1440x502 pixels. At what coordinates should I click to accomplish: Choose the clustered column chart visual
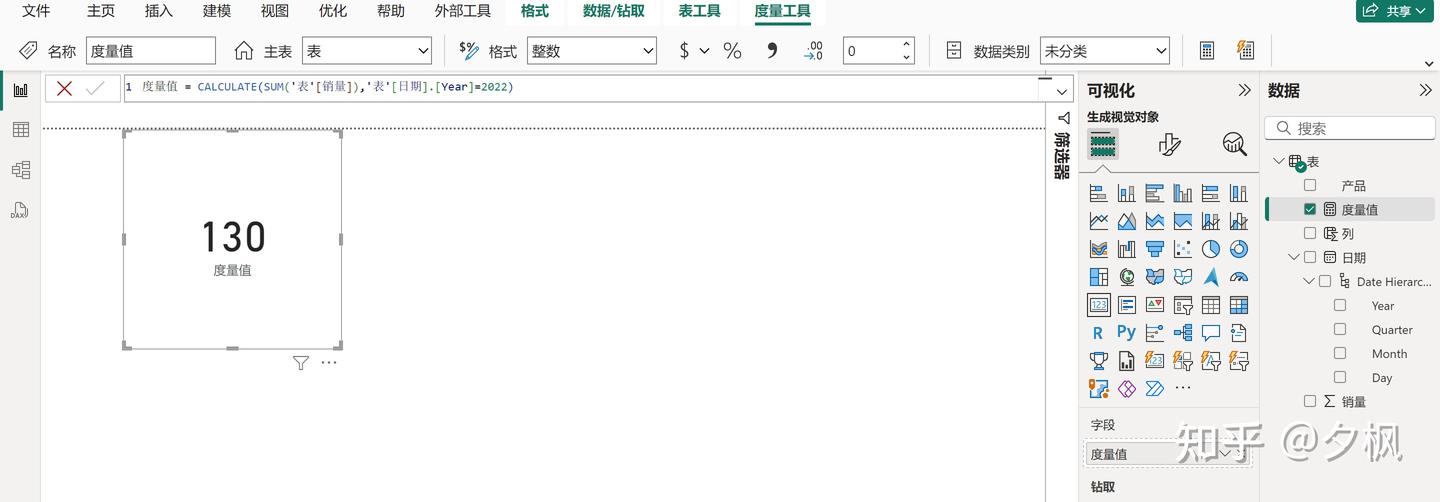pyautogui.click(x=1182, y=193)
